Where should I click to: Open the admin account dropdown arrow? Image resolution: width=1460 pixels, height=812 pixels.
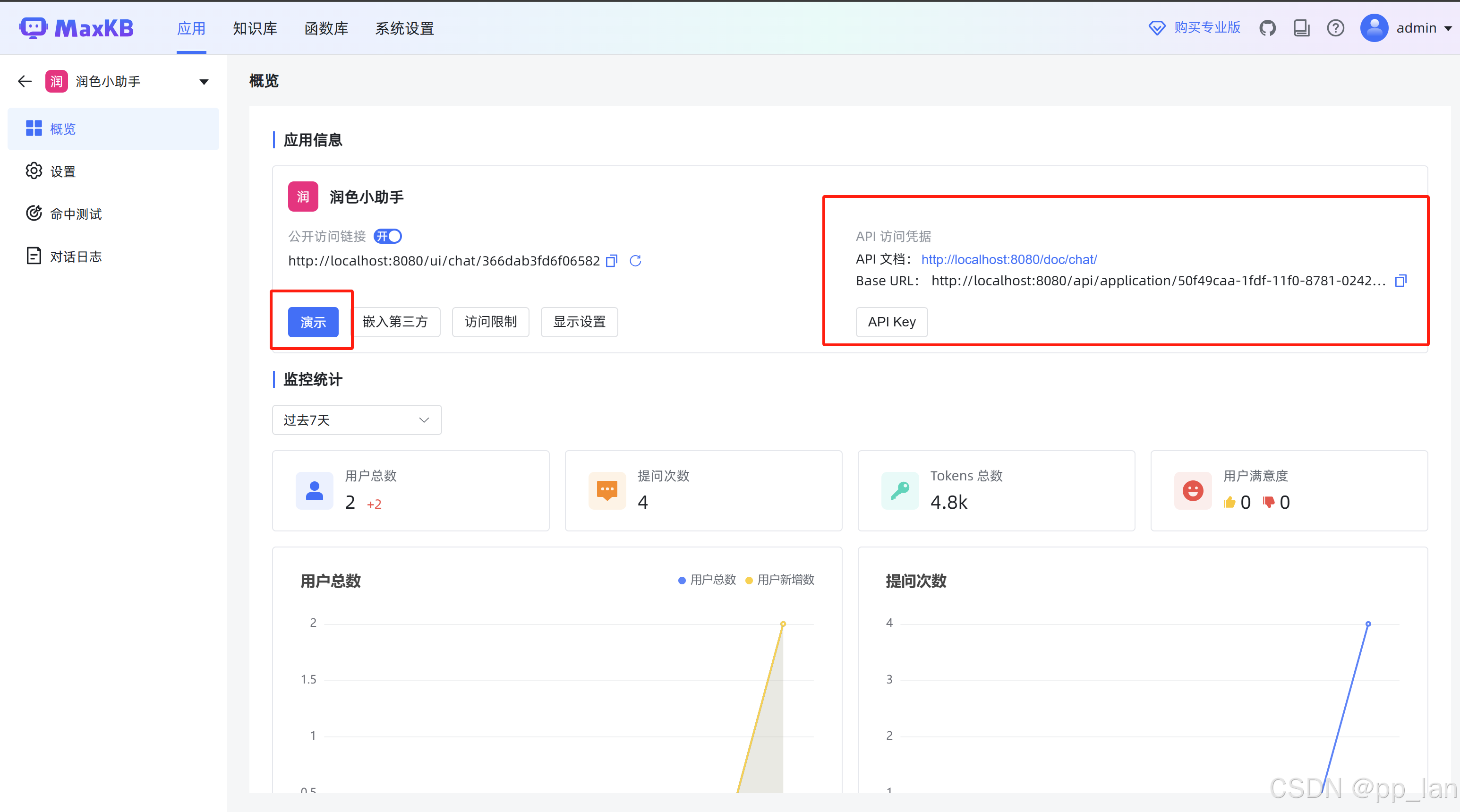click(1448, 28)
